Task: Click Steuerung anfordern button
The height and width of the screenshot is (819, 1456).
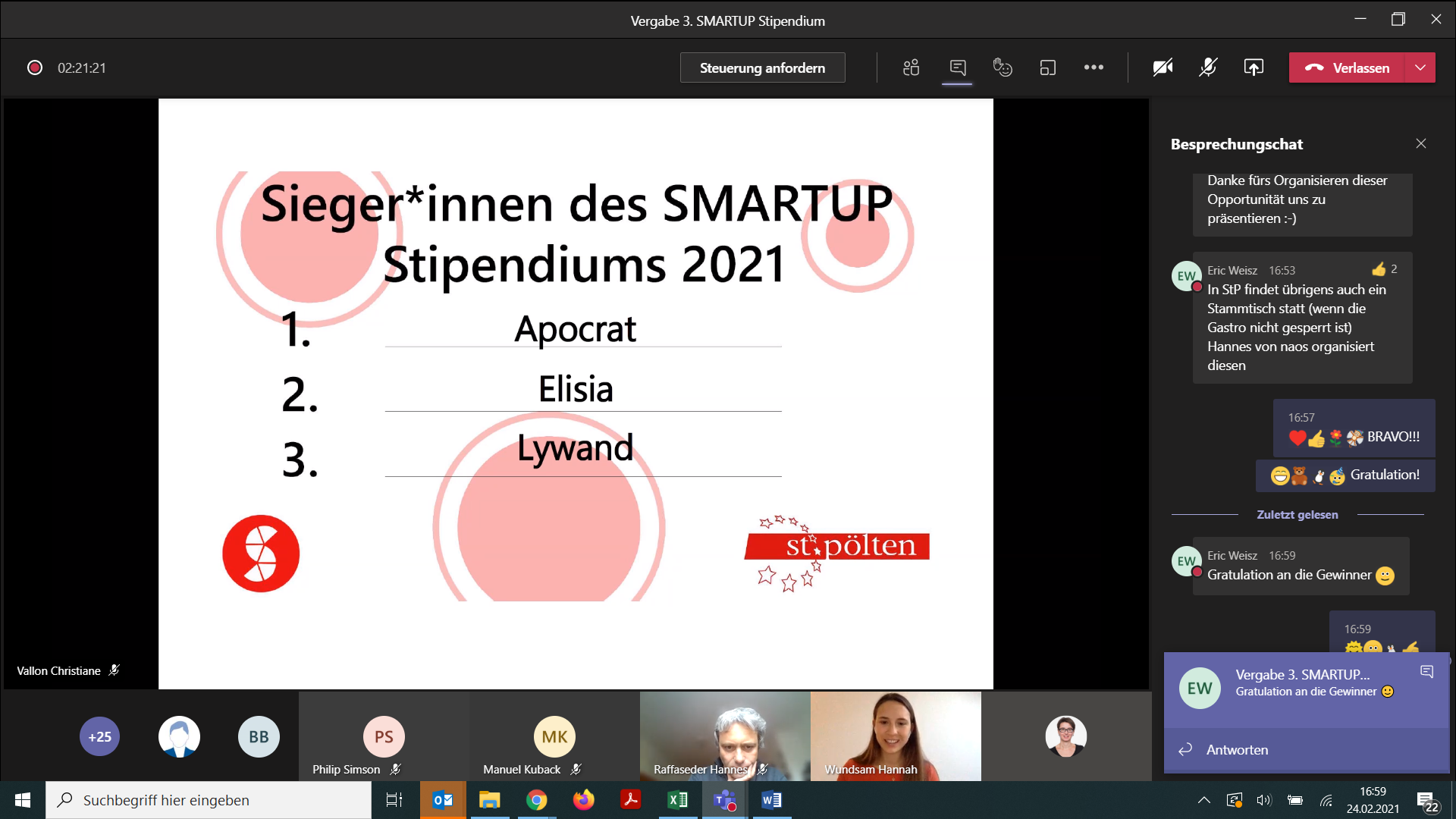Action: coord(762,67)
